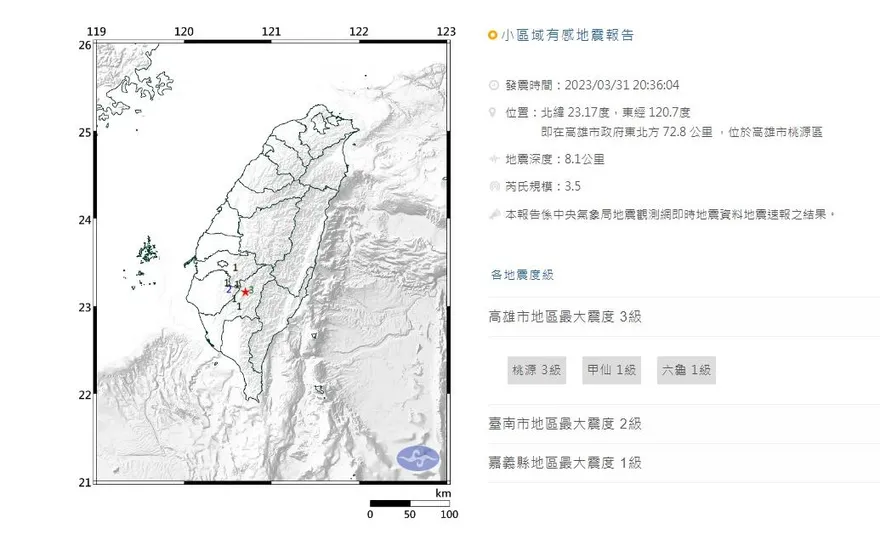This screenshot has height=535, width=880.
Task: Click the clock icon next to 發震時間
Action: [x=493, y=85]
